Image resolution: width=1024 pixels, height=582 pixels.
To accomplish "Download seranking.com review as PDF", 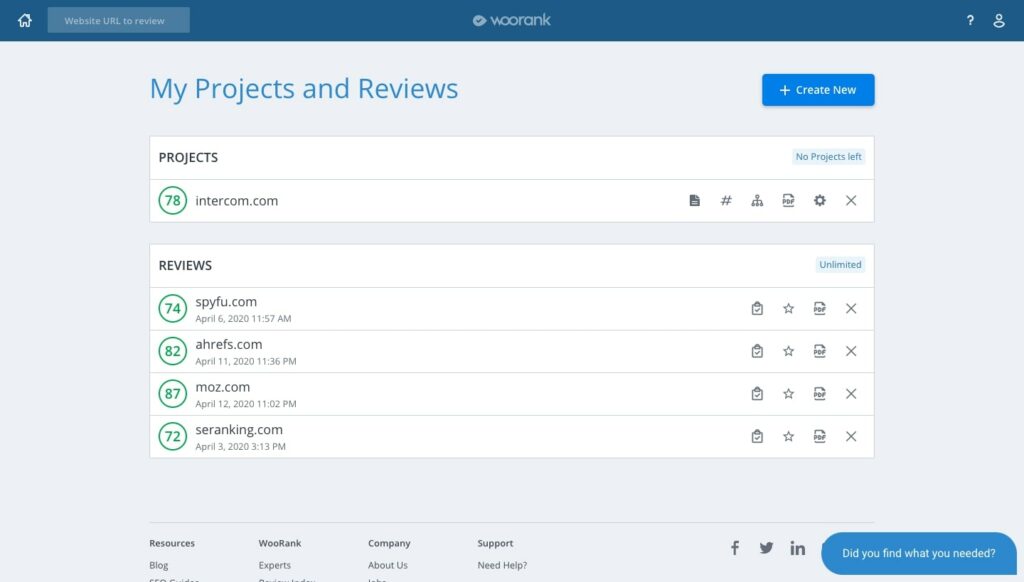I will [x=820, y=436].
